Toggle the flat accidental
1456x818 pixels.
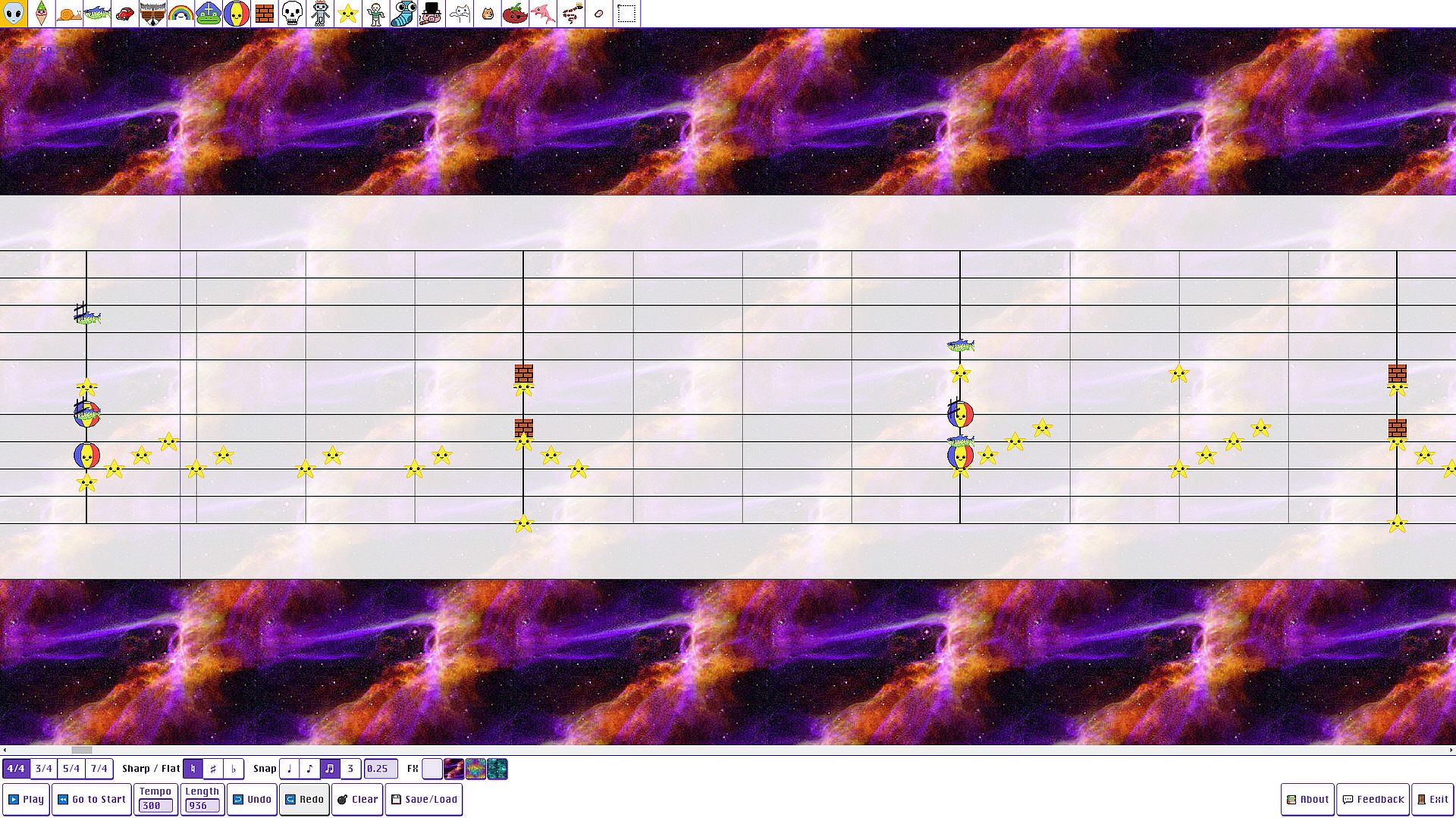[x=234, y=769]
